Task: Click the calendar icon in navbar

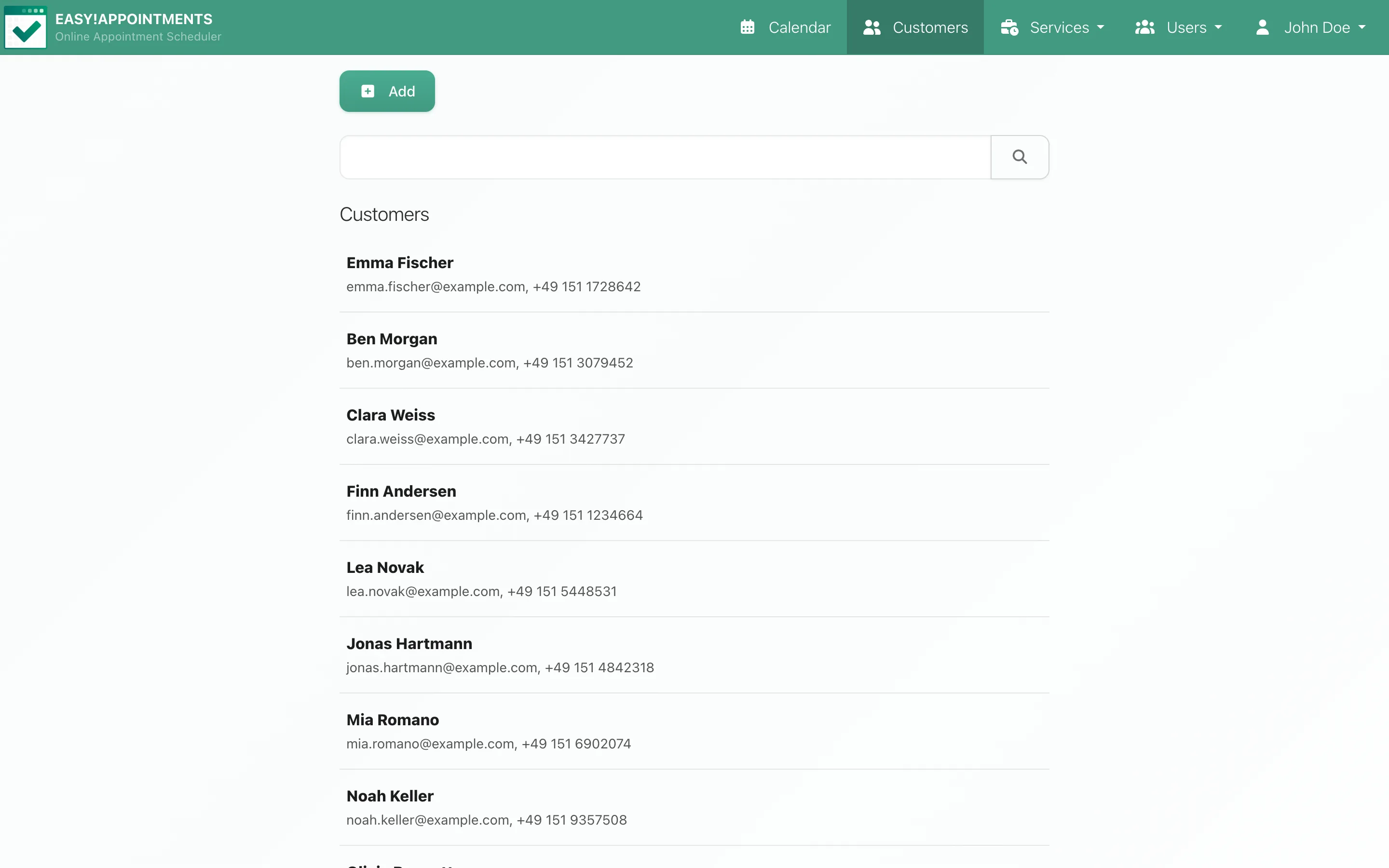Action: tap(747, 27)
